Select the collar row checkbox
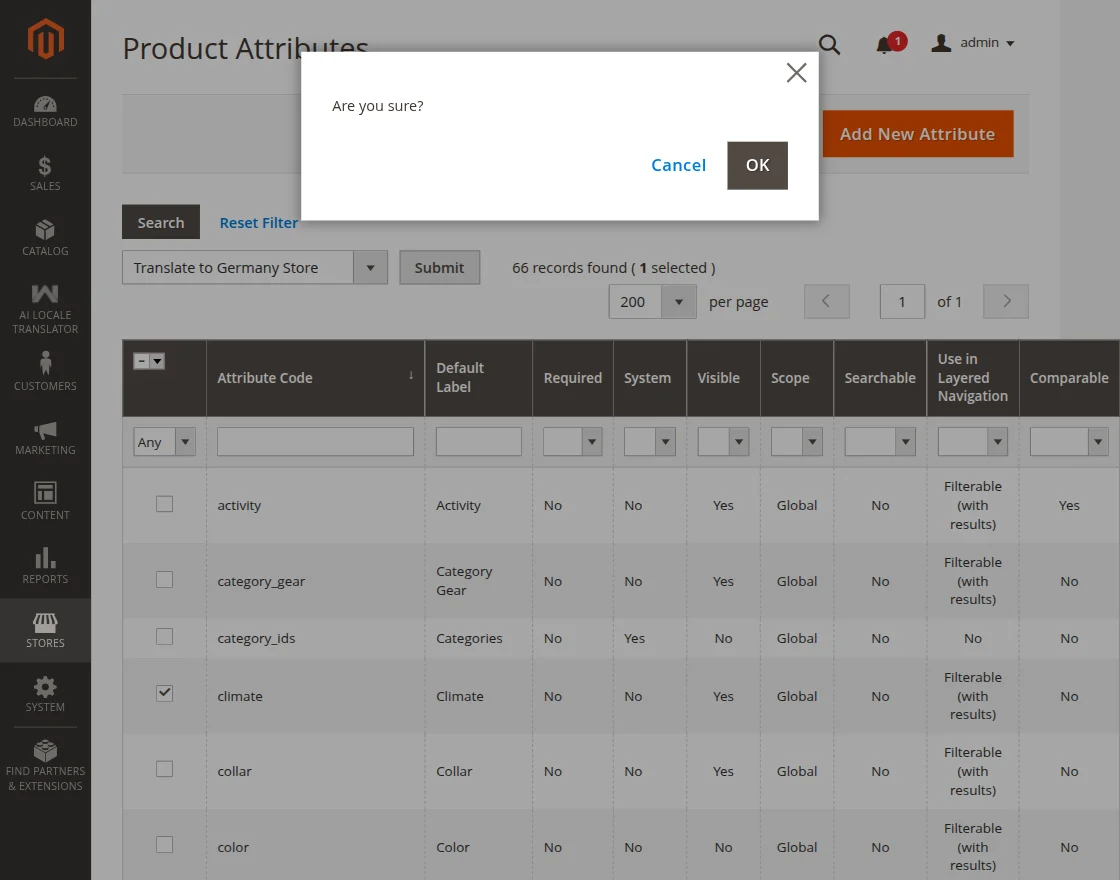 click(x=165, y=769)
